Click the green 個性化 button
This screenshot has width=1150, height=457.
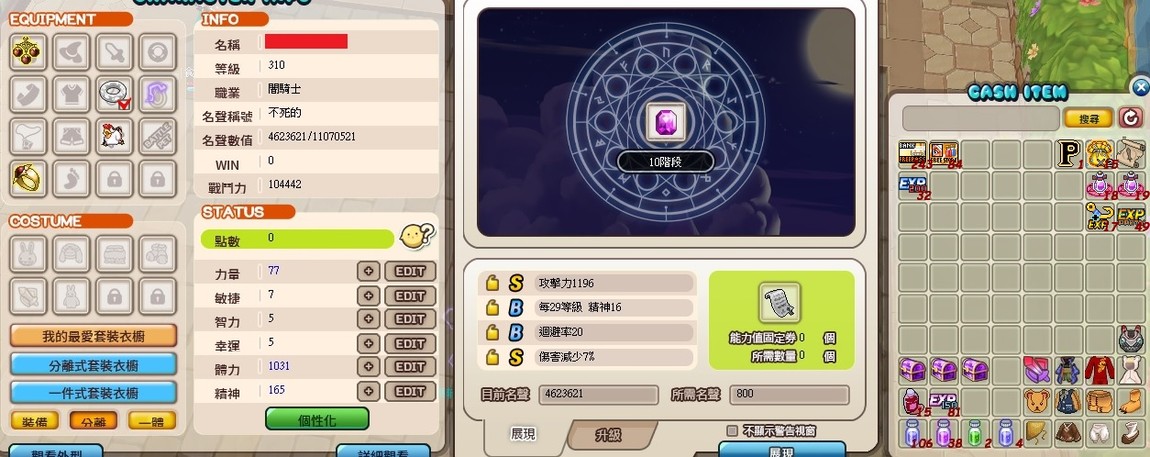point(317,420)
